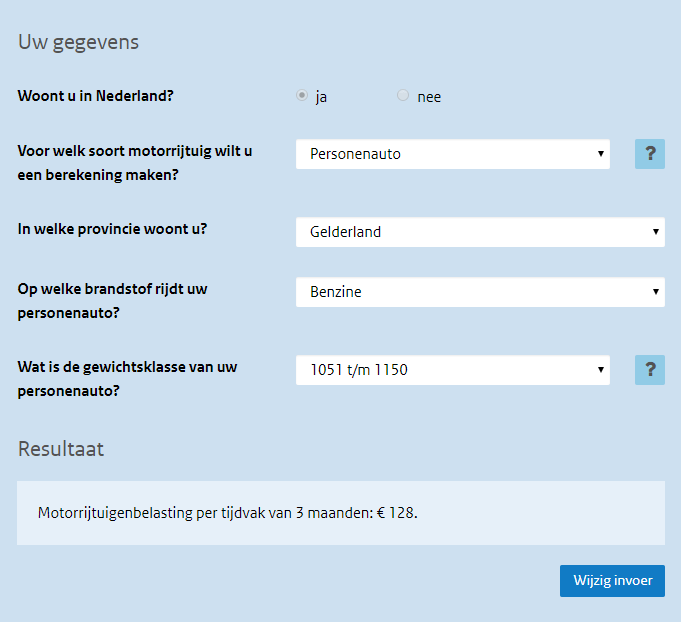Click the 'ja' option label text

click(x=321, y=97)
